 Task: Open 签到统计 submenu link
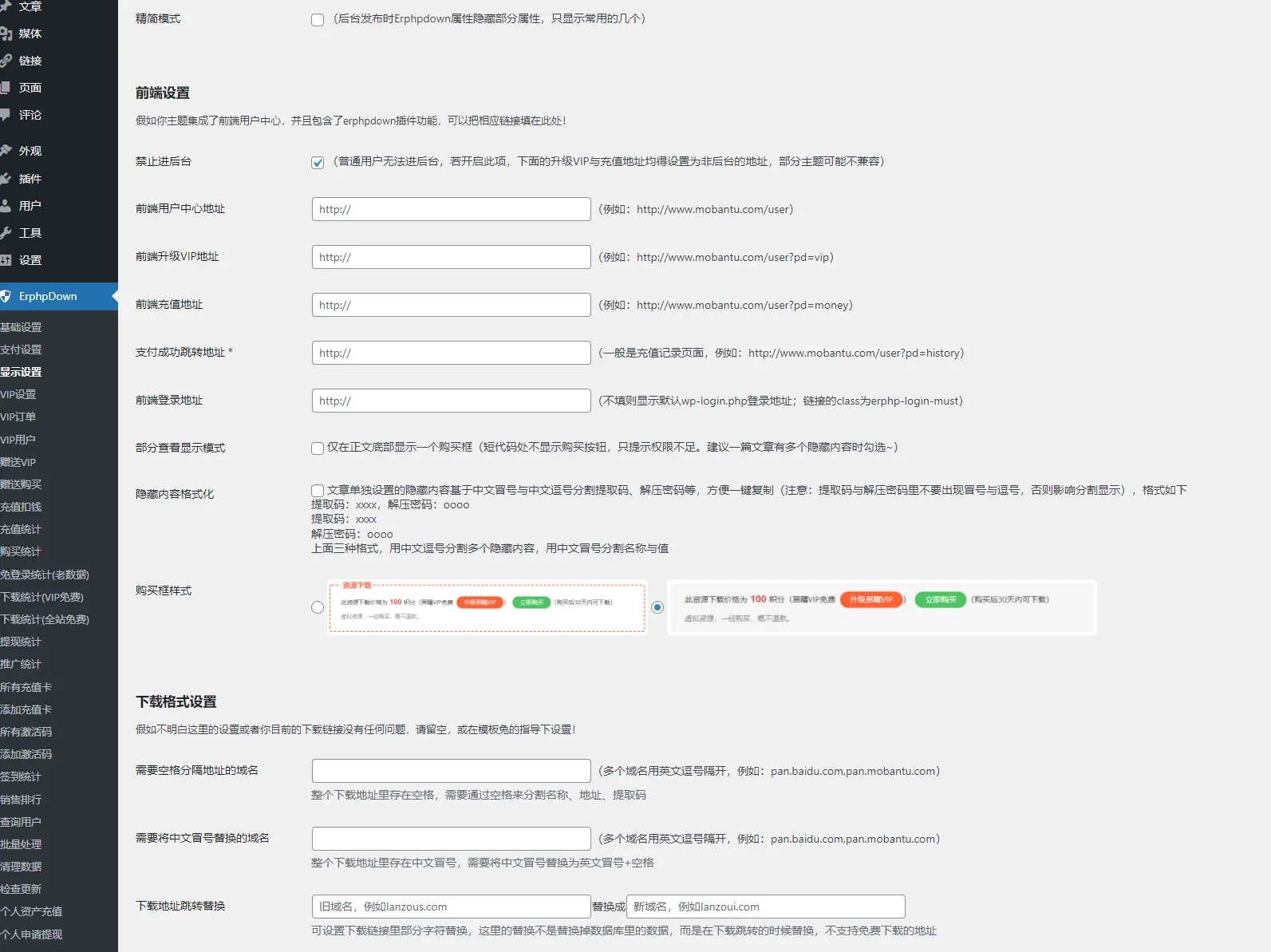21,776
